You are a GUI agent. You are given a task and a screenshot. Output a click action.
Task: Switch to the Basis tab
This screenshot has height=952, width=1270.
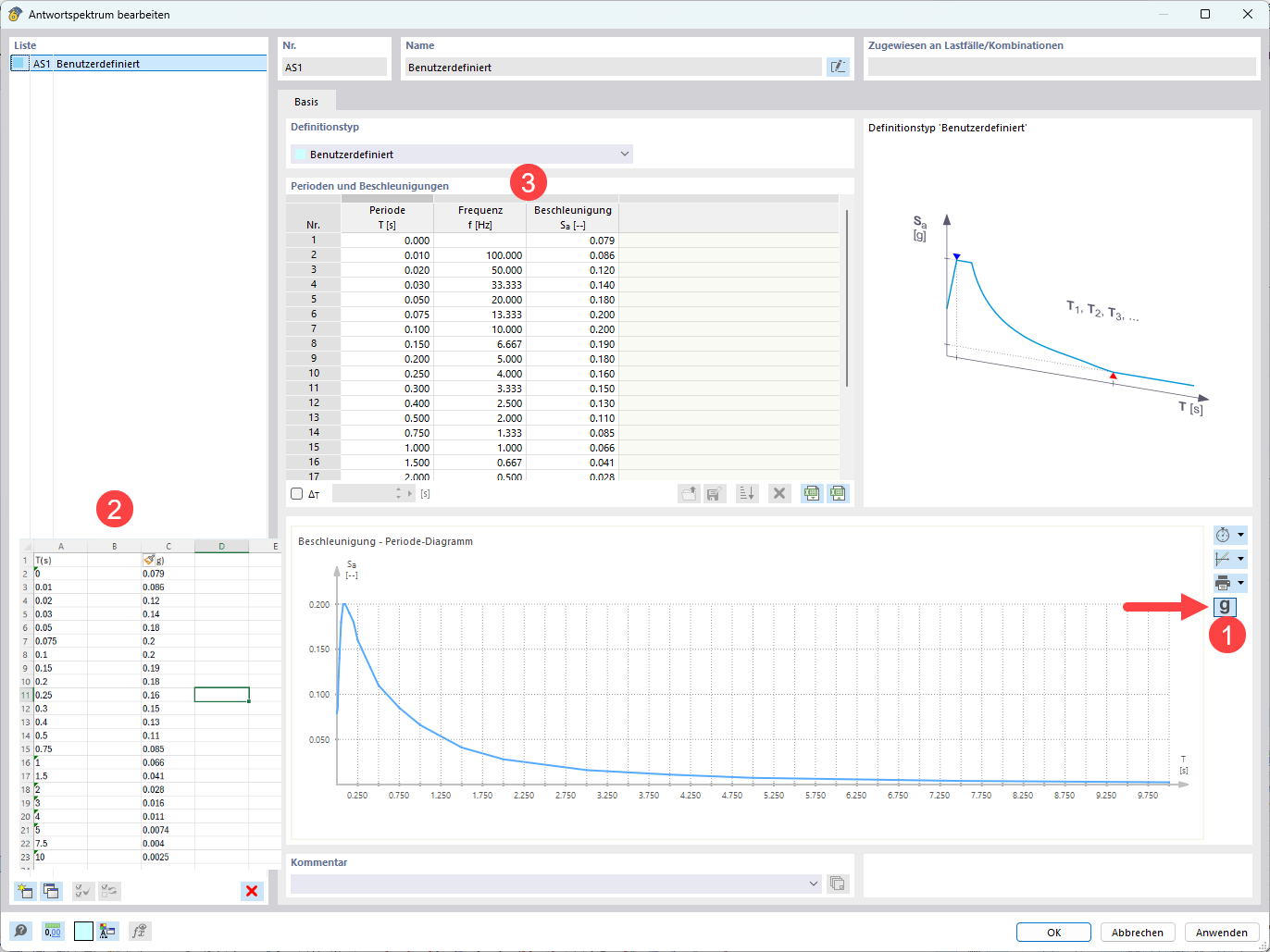pyautogui.click(x=306, y=101)
